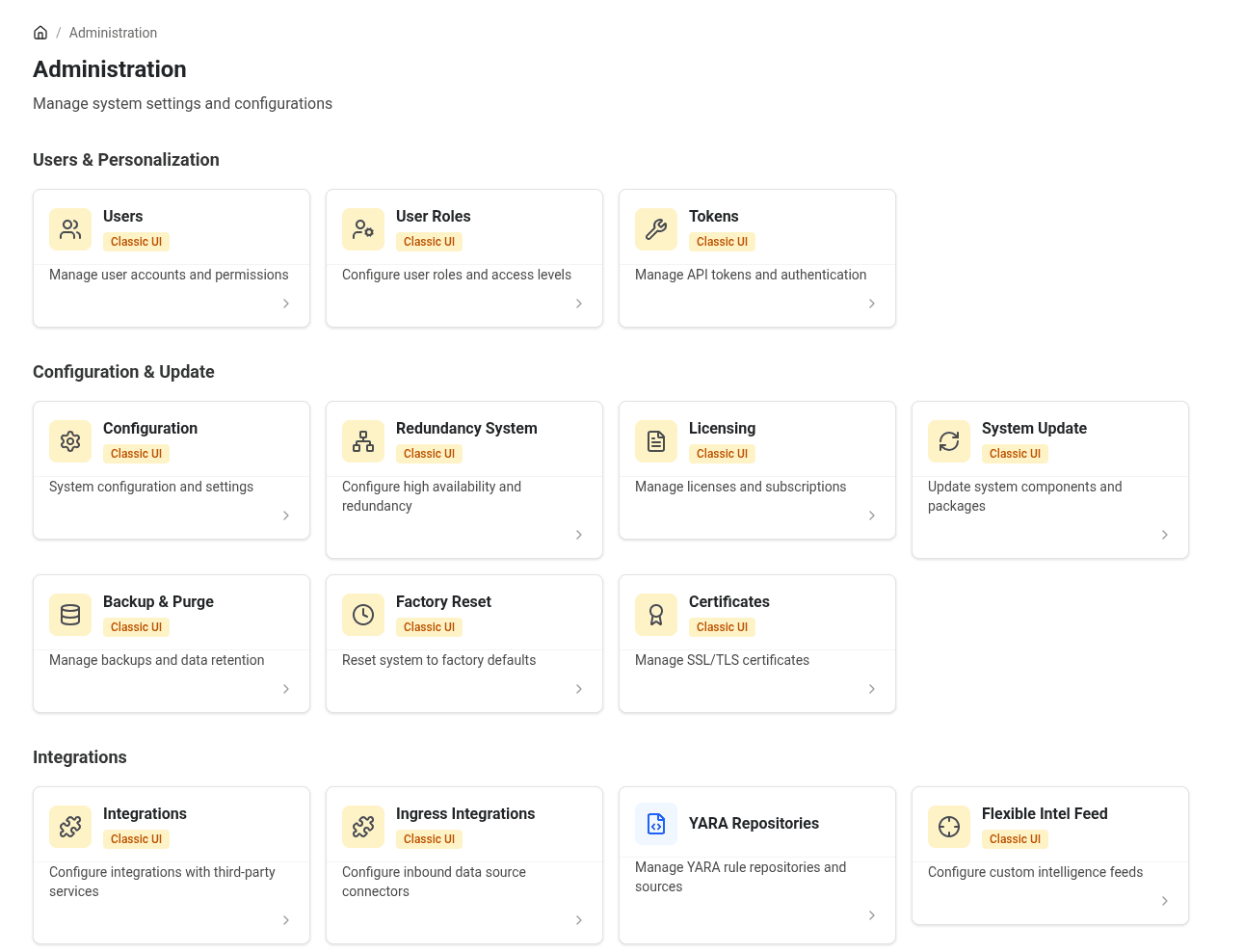1244x952 pixels.
Task: Open the Users card title
Action: click(122, 217)
